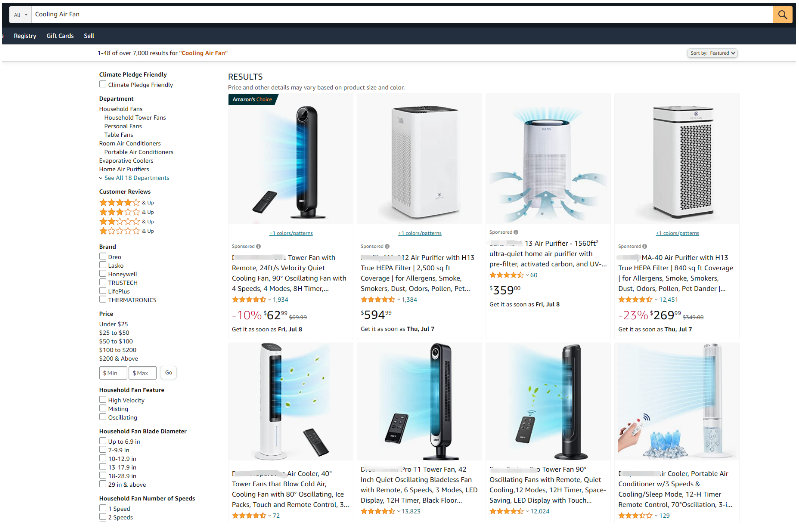Open the white air cooler product thumbnail
The height and width of the screenshot is (531, 799).
290,402
